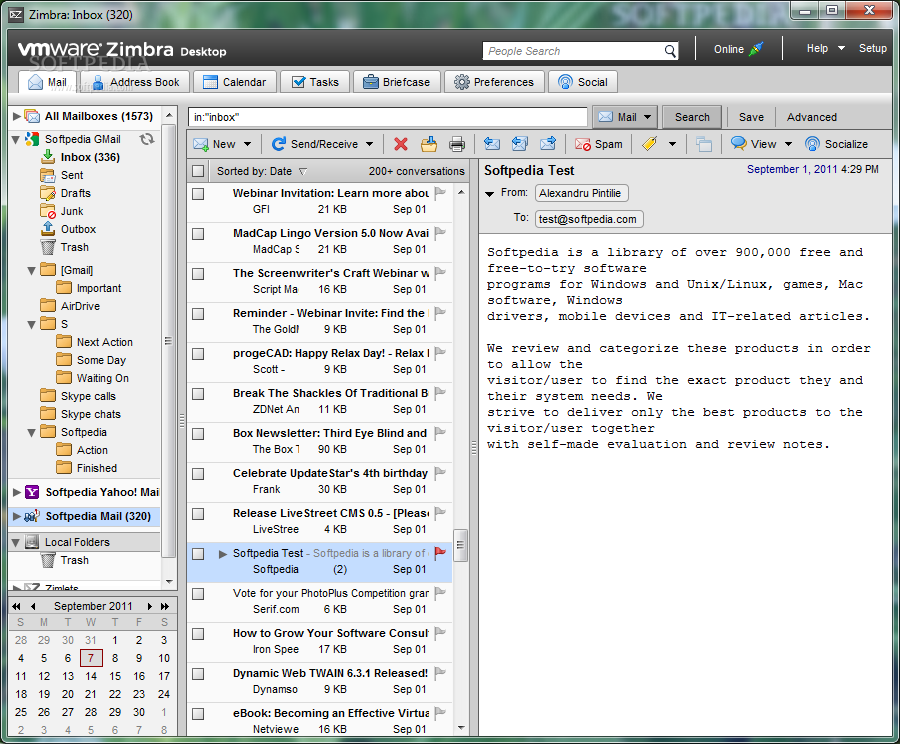The image size is (900, 744).
Task: Open the Mail search type dropdown
Action: click(x=647, y=117)
